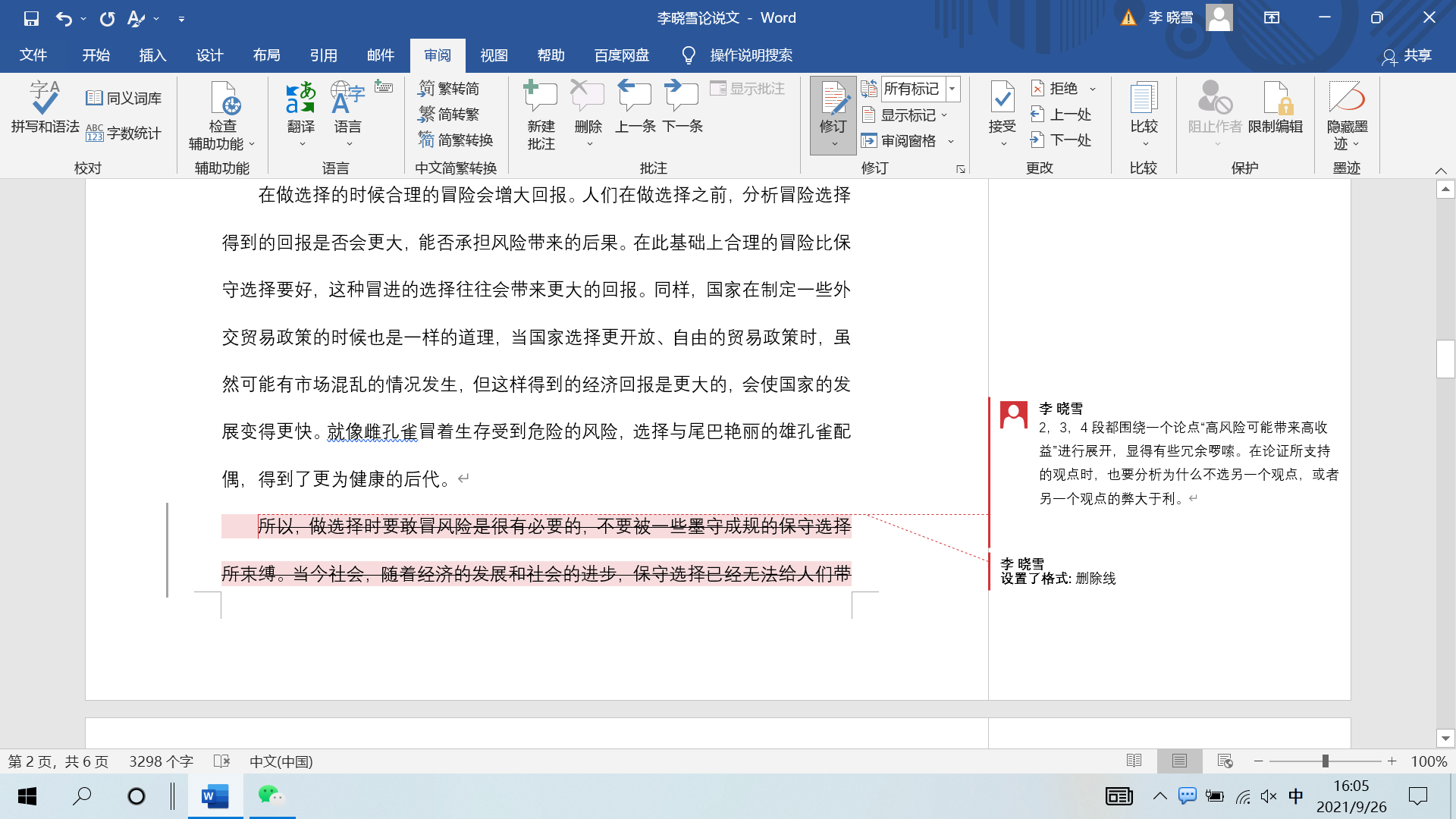The height and width of the screenshot is (819, 1456).
Task: Click language indicator 中文(中国)
Action: pyautogui.click(x=281, y=761)
